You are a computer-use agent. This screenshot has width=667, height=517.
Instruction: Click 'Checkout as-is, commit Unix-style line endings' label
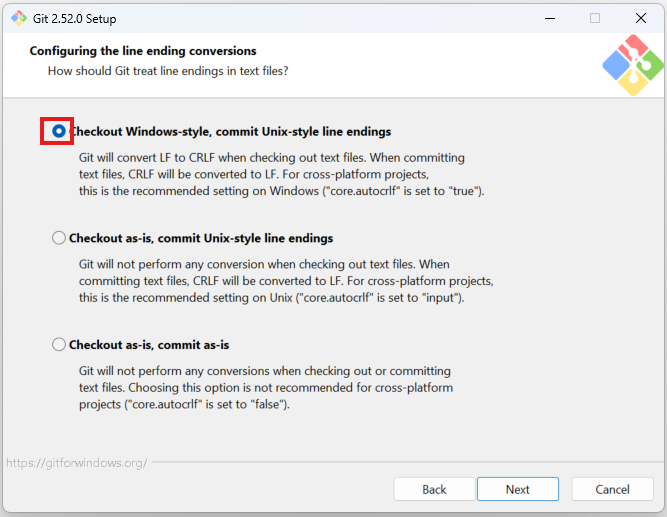[x=200, y=239]
